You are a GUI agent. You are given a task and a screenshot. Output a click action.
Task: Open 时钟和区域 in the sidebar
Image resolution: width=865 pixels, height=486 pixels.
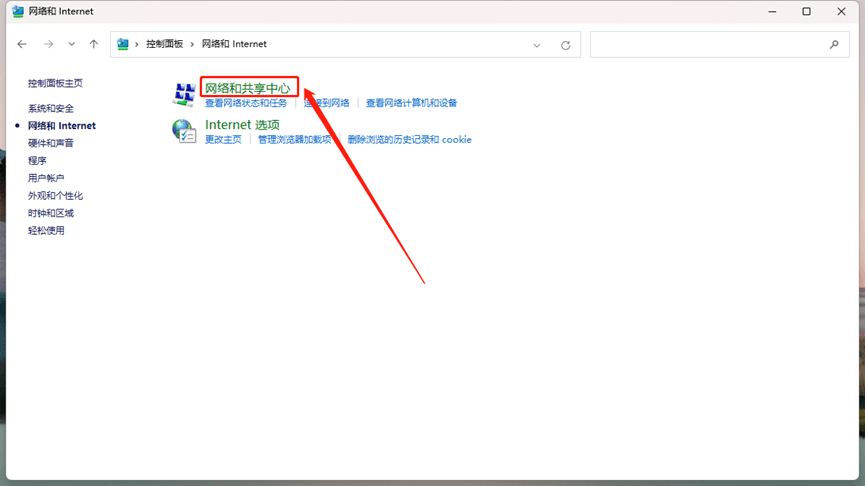(x=51, y=213)
